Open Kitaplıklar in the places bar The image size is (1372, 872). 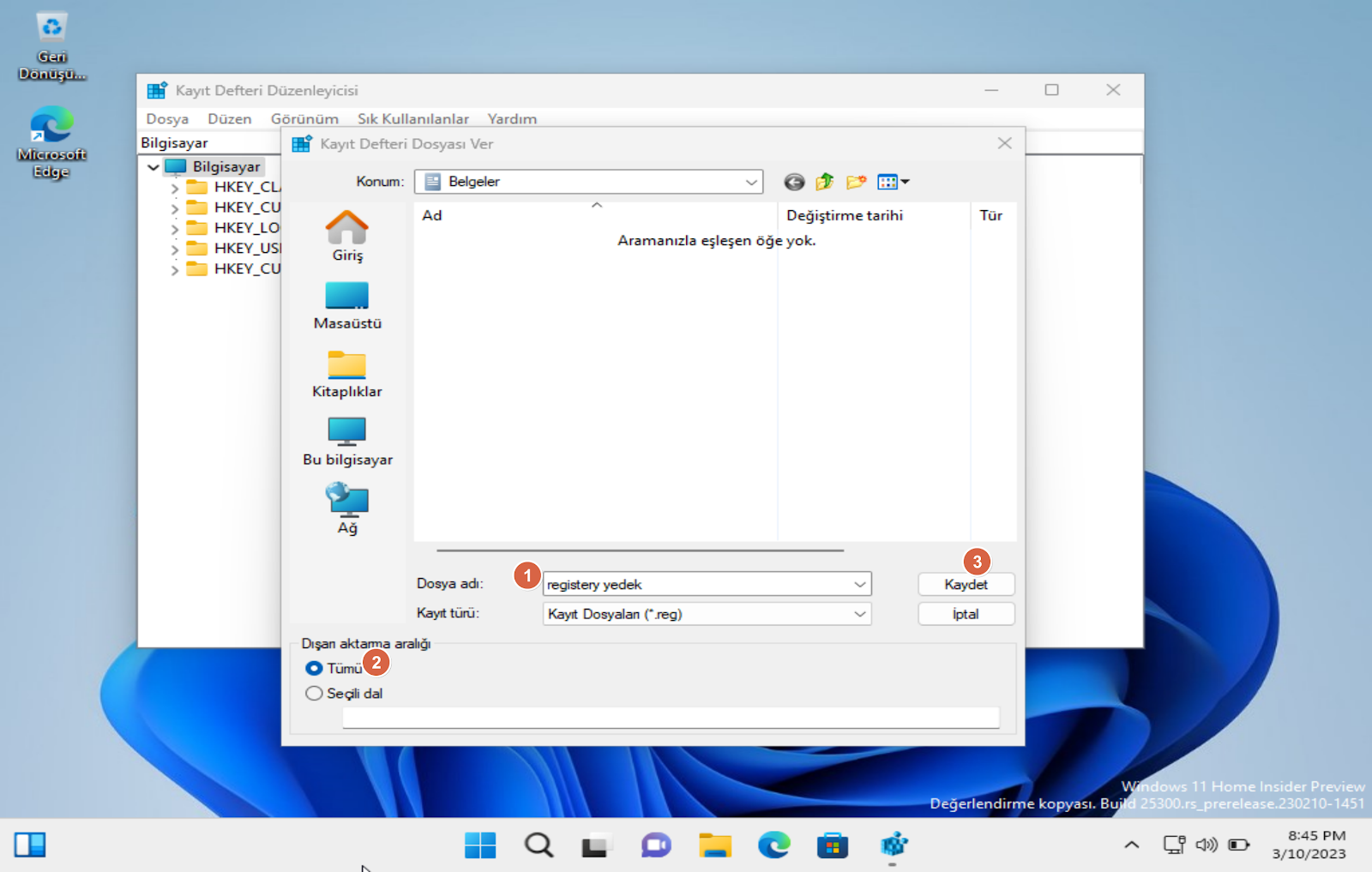tap(347, 374)
